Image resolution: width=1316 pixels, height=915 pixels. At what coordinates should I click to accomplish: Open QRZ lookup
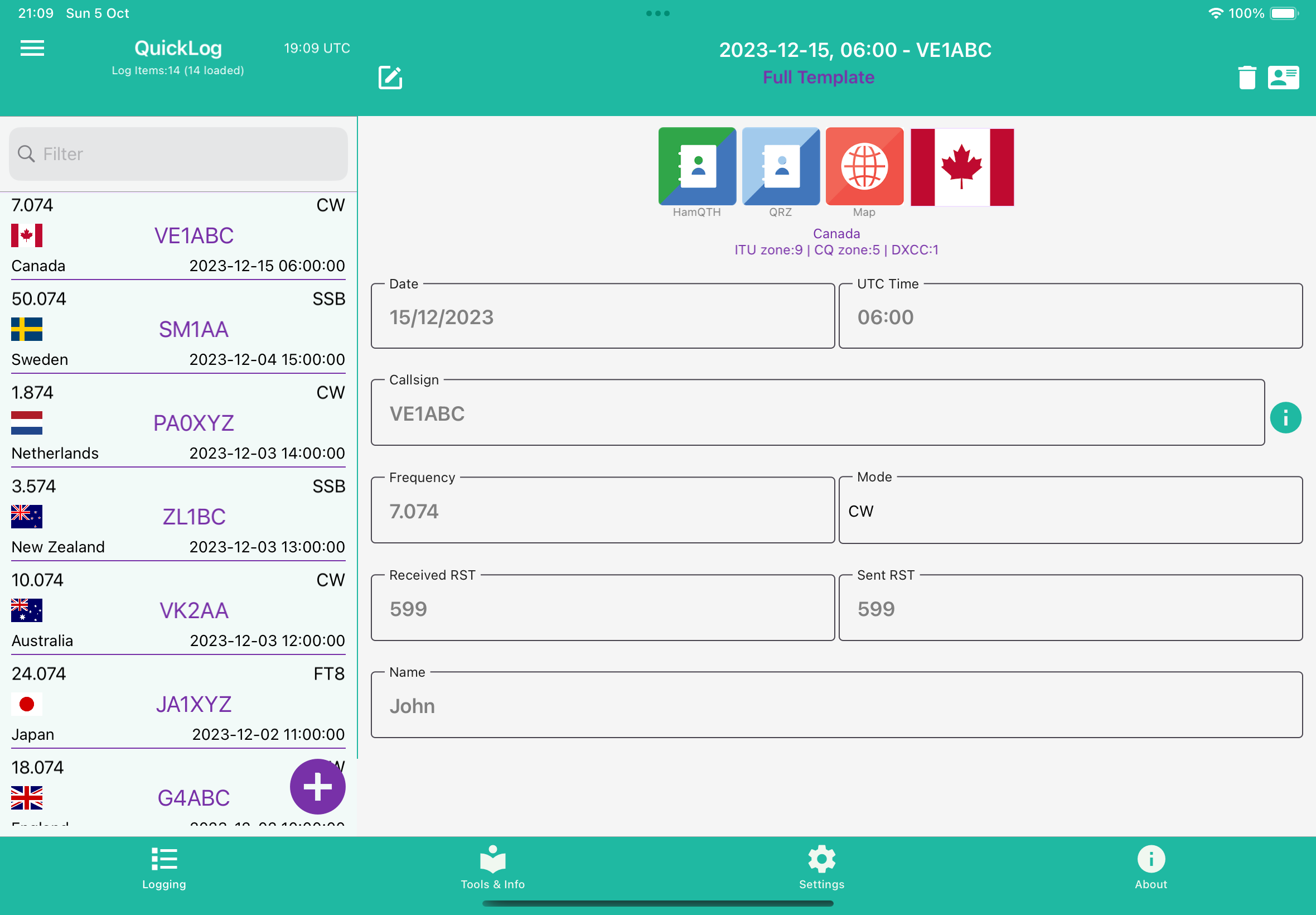pos(780,167)
